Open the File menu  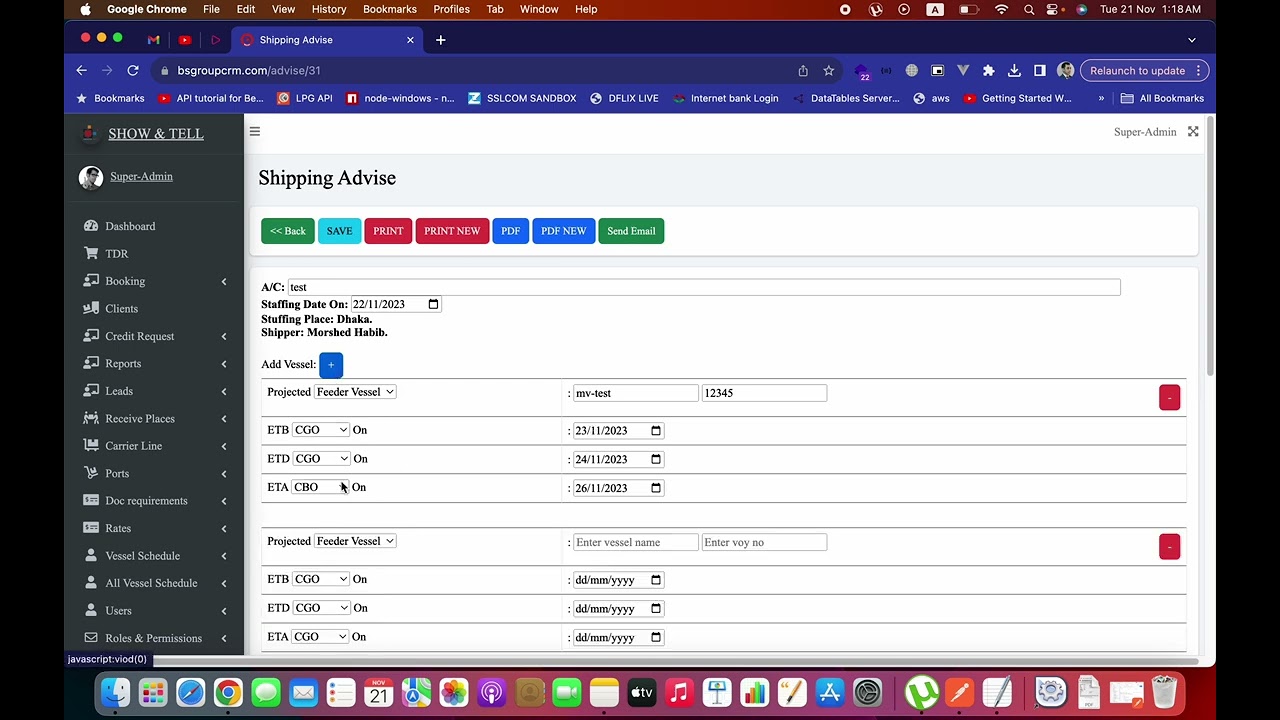coord(211,9)
